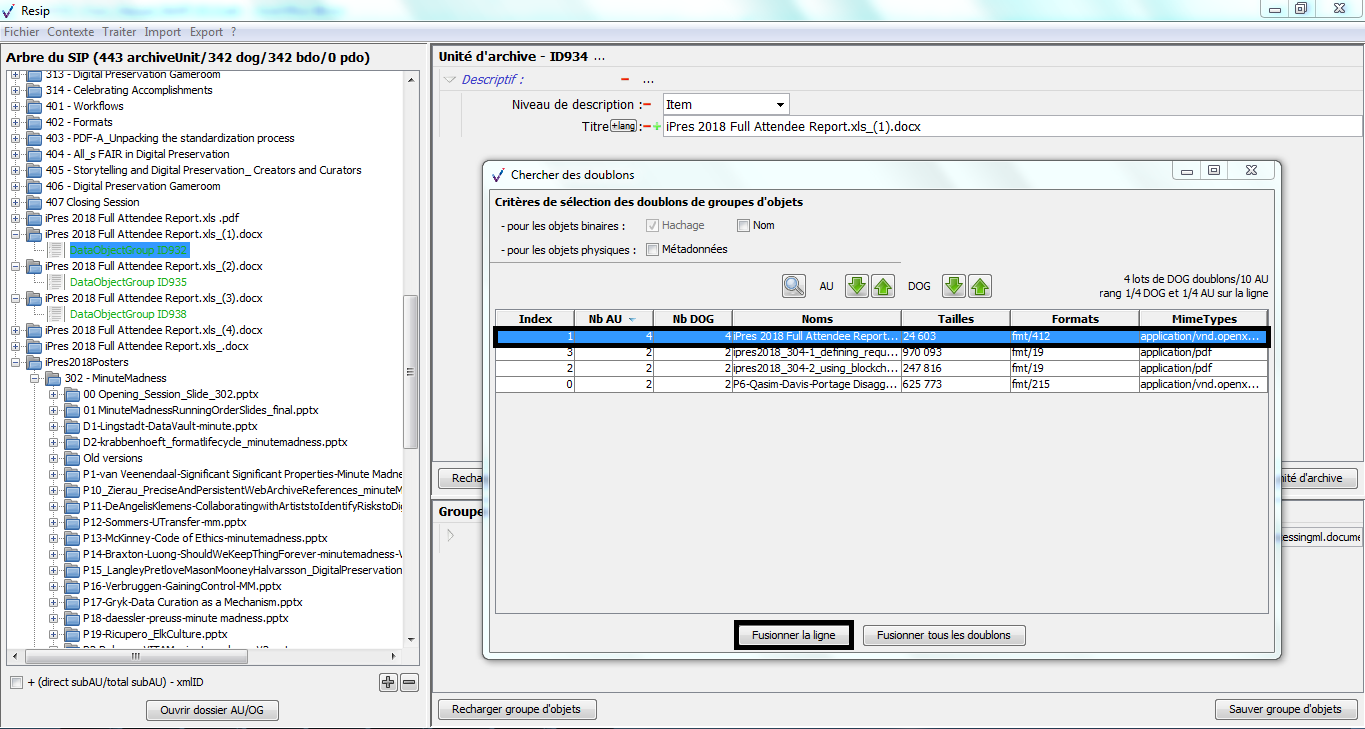Viewport: 1365px width, 729px height.
Task: Open the Export menu
Action: (207, 32)
